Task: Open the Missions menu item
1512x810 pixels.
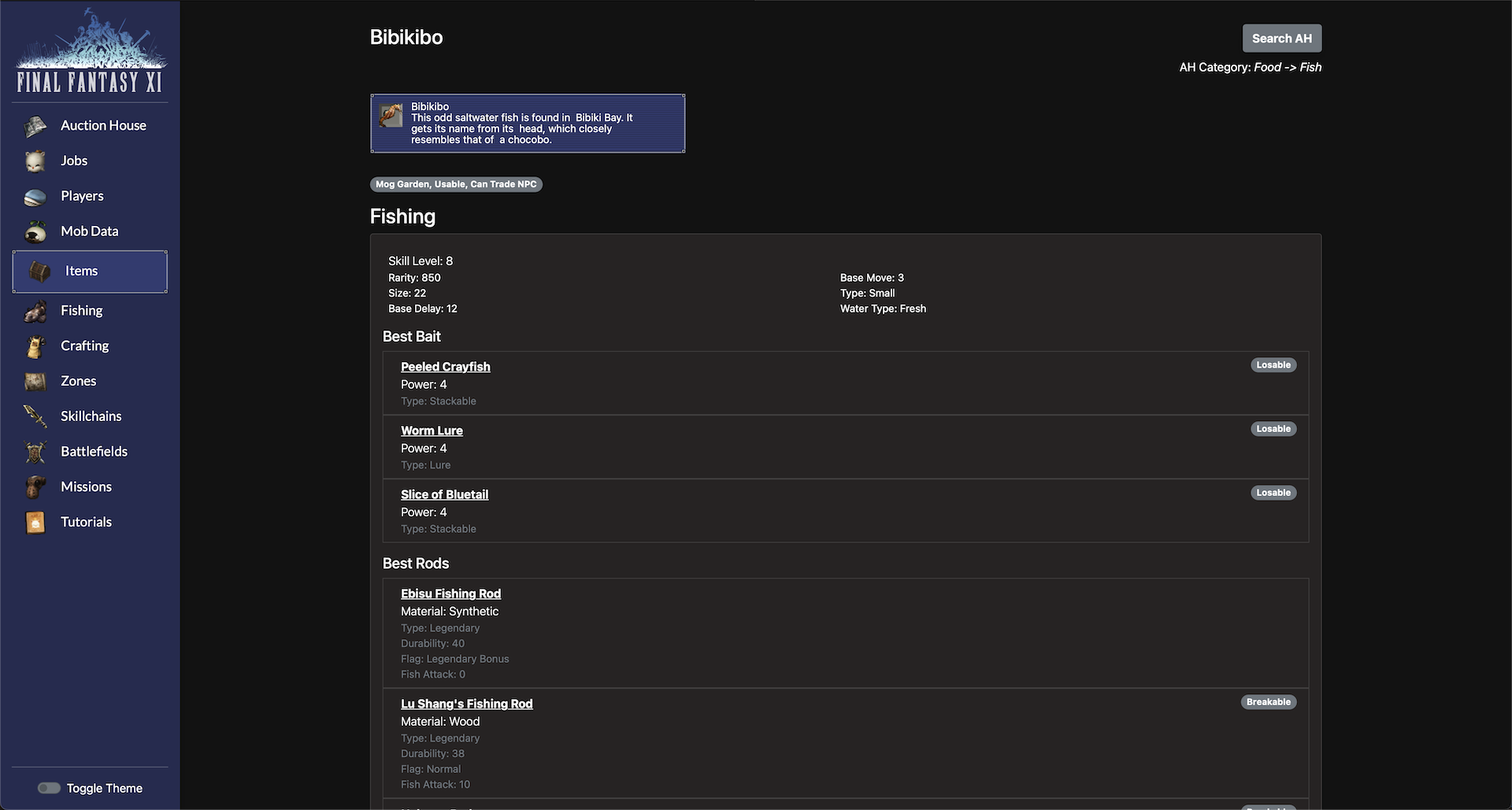Action: click(x=86, y=486)
